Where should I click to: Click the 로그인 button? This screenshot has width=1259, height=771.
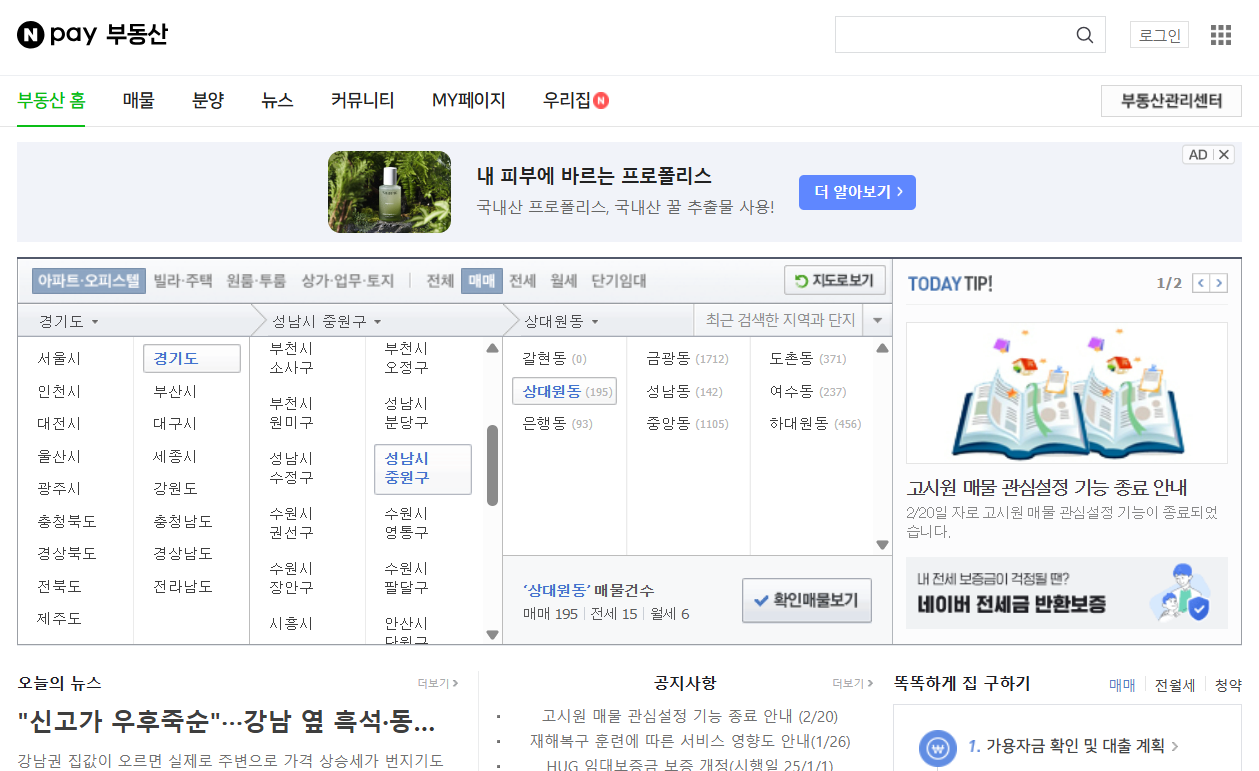coord(1160,35)
